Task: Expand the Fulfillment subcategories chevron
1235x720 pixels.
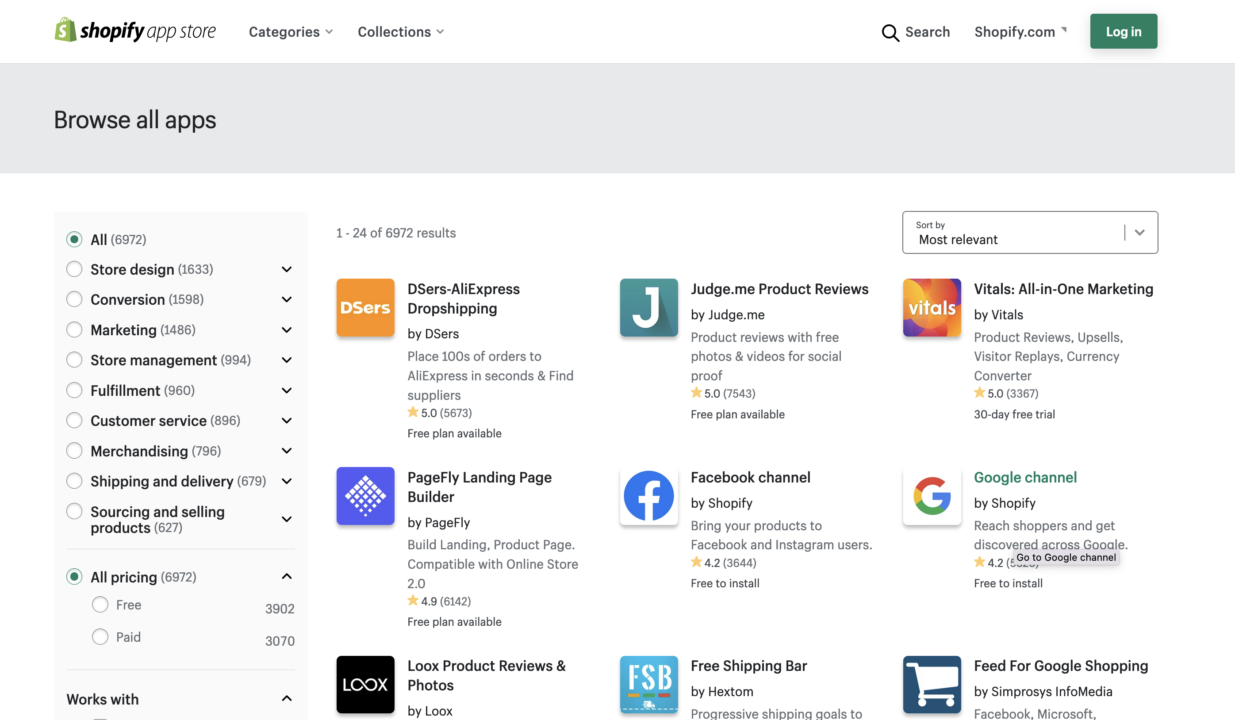Action: (x=287, y=390)
